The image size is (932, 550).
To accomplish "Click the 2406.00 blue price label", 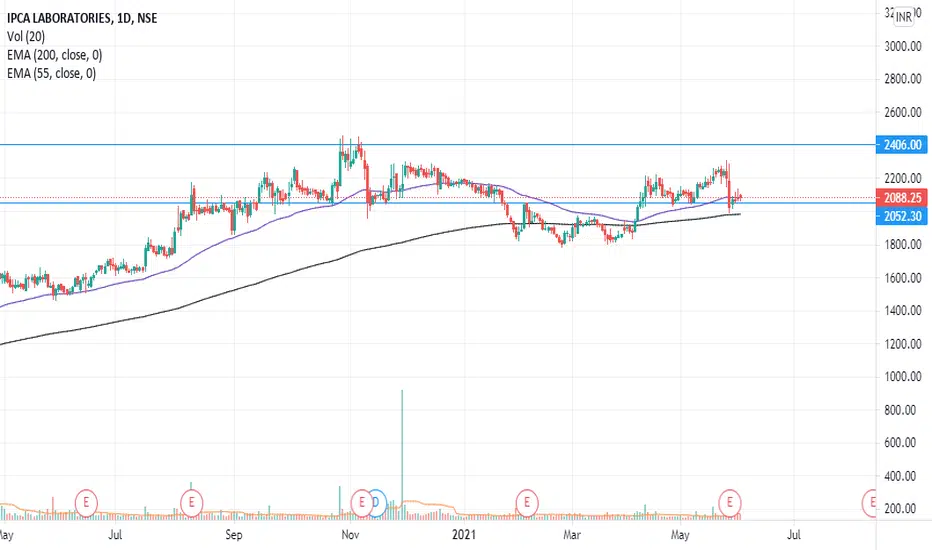I will click(902, 144).
